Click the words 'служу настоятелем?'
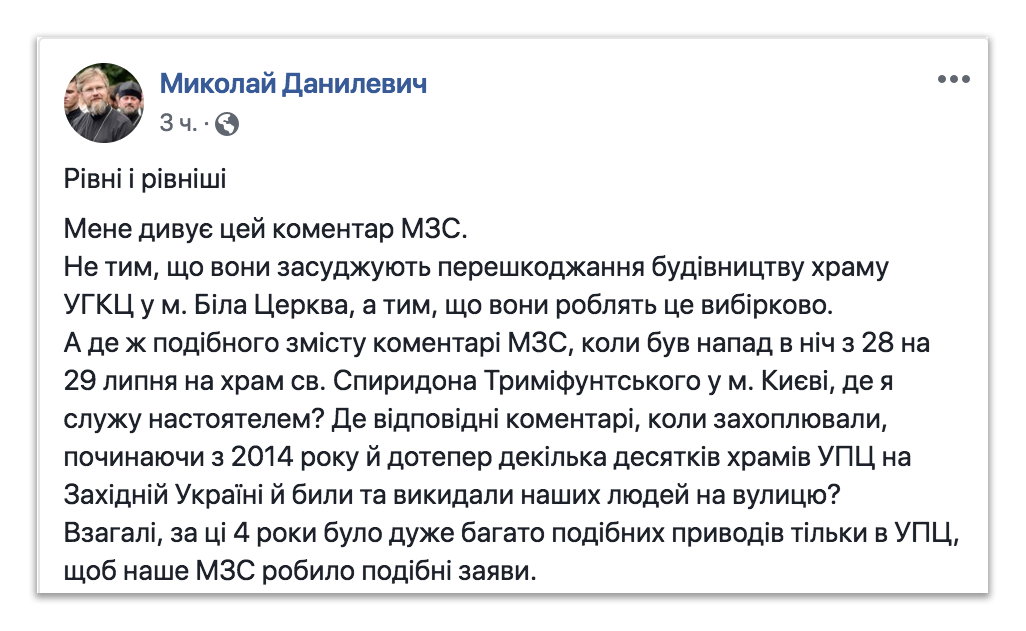The width and height of the screenshot is (1026, 631). click(194, 420)
